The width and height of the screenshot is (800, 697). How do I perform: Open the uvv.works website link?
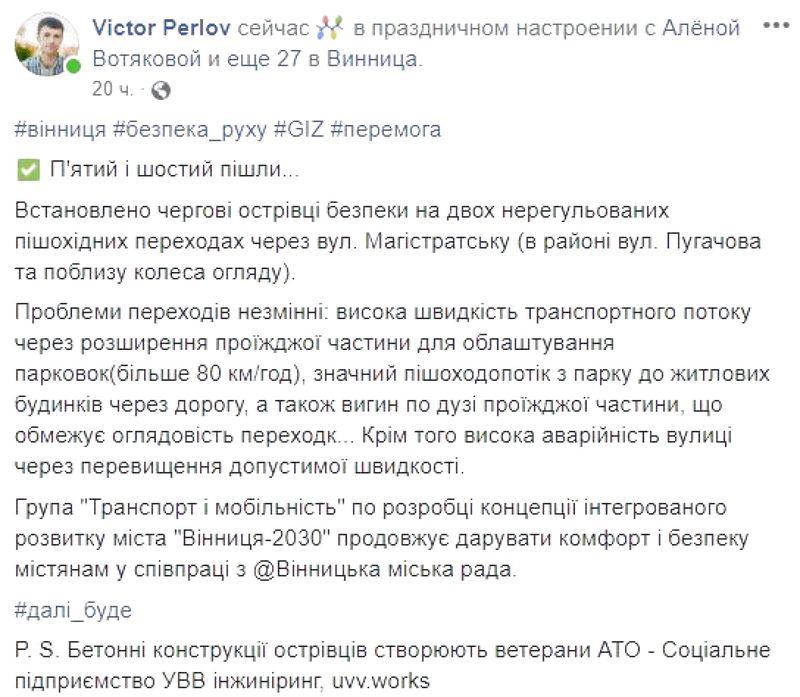pyautogui.click(x=381, y=681)
